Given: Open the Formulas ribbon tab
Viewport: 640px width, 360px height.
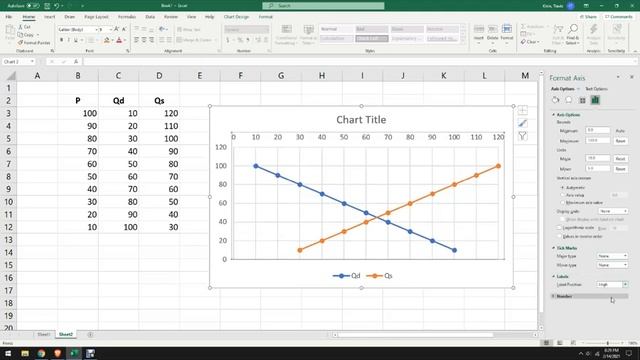Looking at the screenshot, I should coord(127,17).
